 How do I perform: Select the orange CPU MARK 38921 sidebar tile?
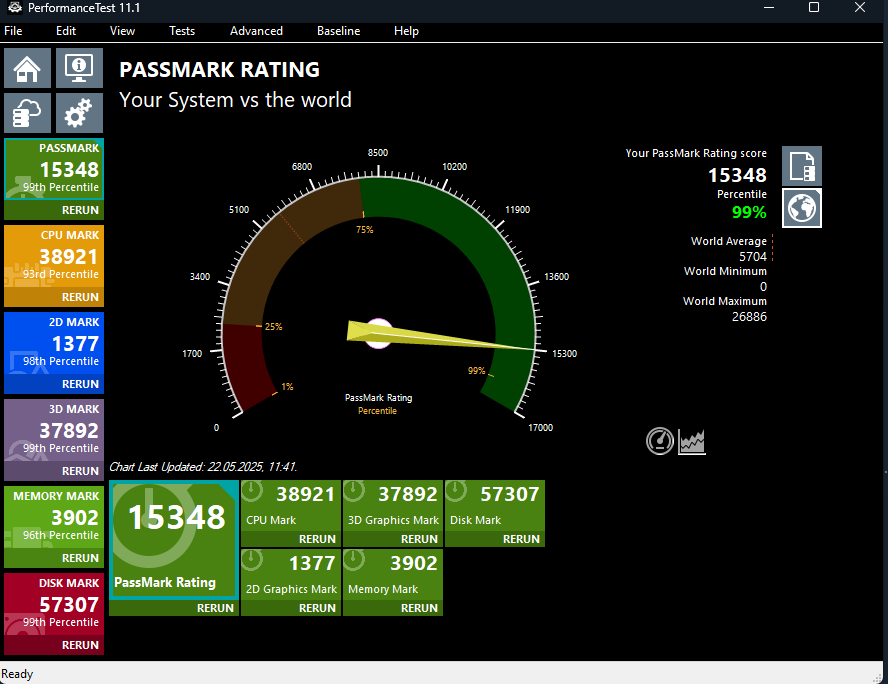(54, 256)
